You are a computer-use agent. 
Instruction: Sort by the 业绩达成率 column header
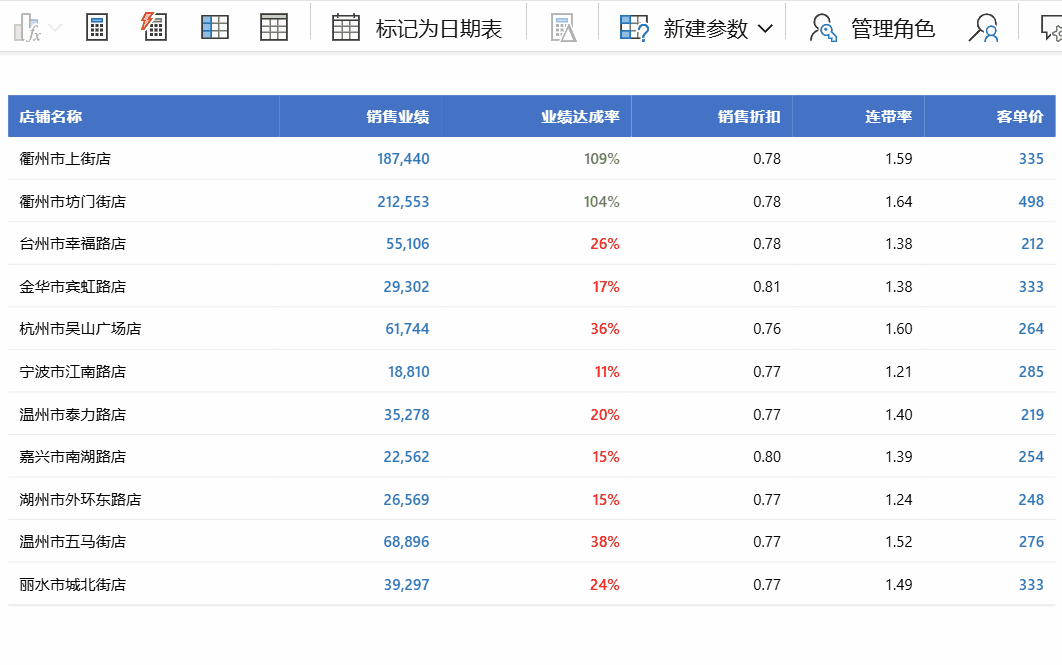click(580, 116)
